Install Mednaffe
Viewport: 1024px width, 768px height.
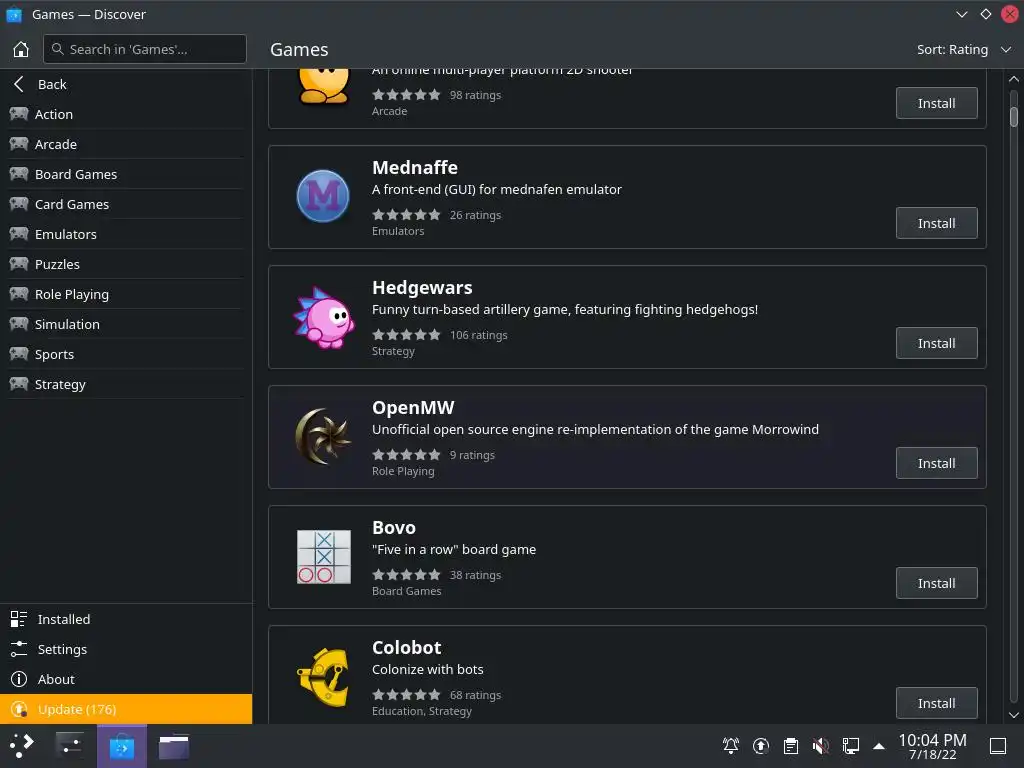pyautogui.click(x=936, y=223)
